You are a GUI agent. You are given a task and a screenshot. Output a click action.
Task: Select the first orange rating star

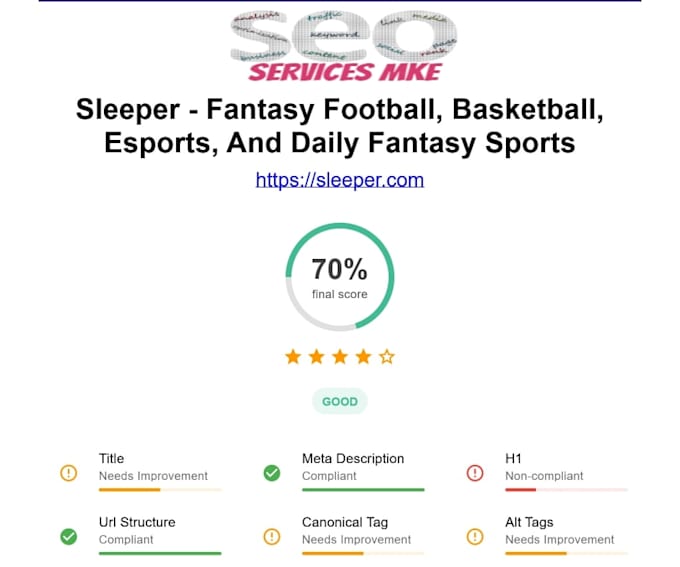pos(293,357)
